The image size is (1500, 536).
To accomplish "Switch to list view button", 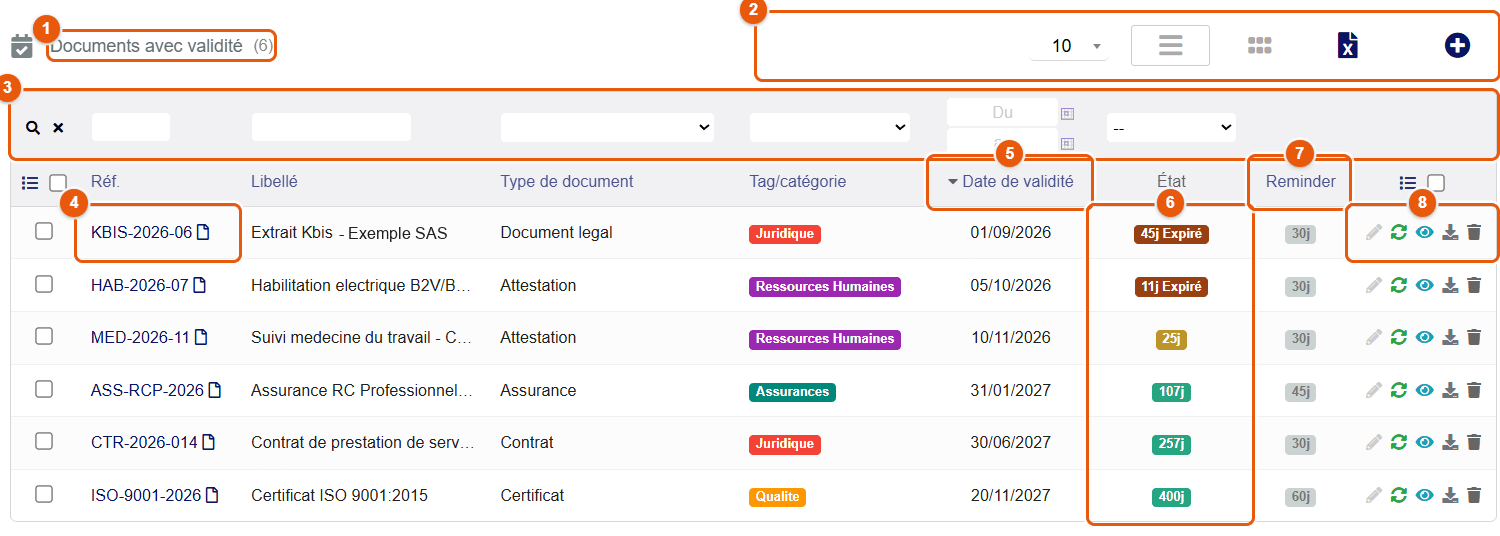I will tap(1170, 45).
